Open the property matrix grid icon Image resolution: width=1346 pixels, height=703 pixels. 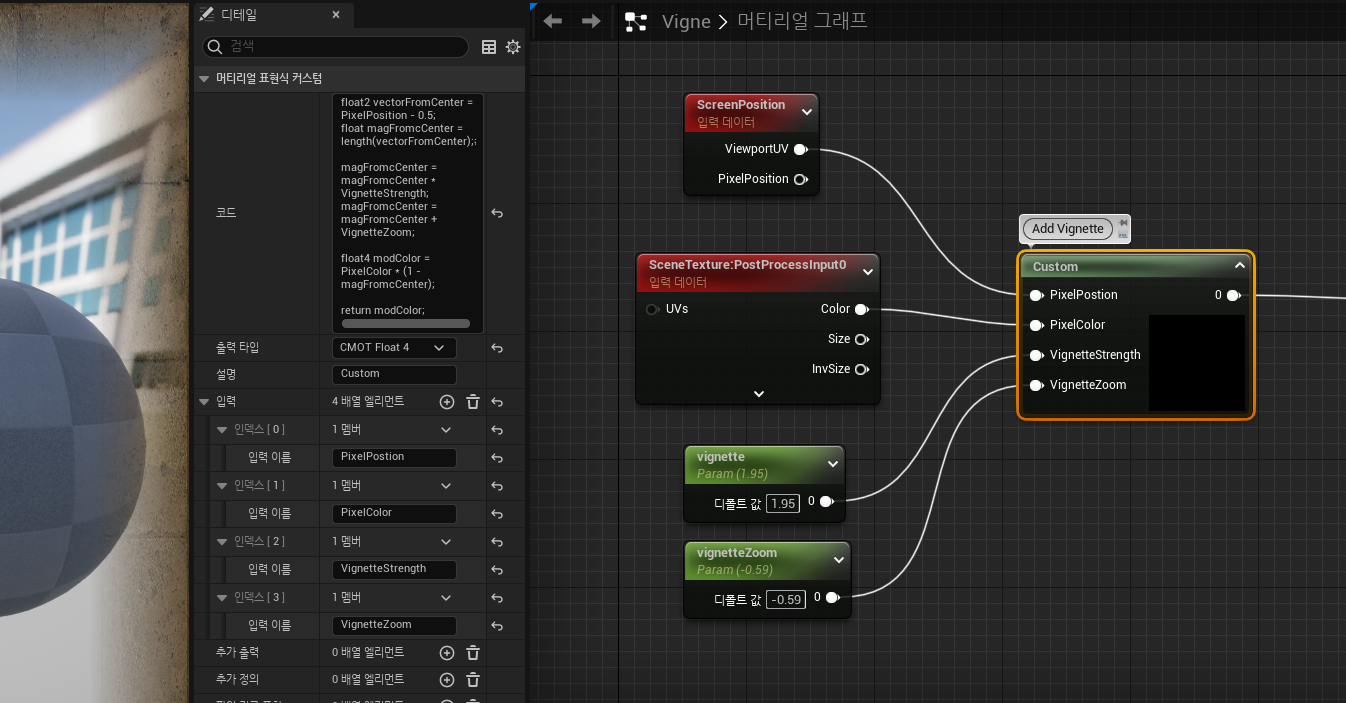[489, 47]
